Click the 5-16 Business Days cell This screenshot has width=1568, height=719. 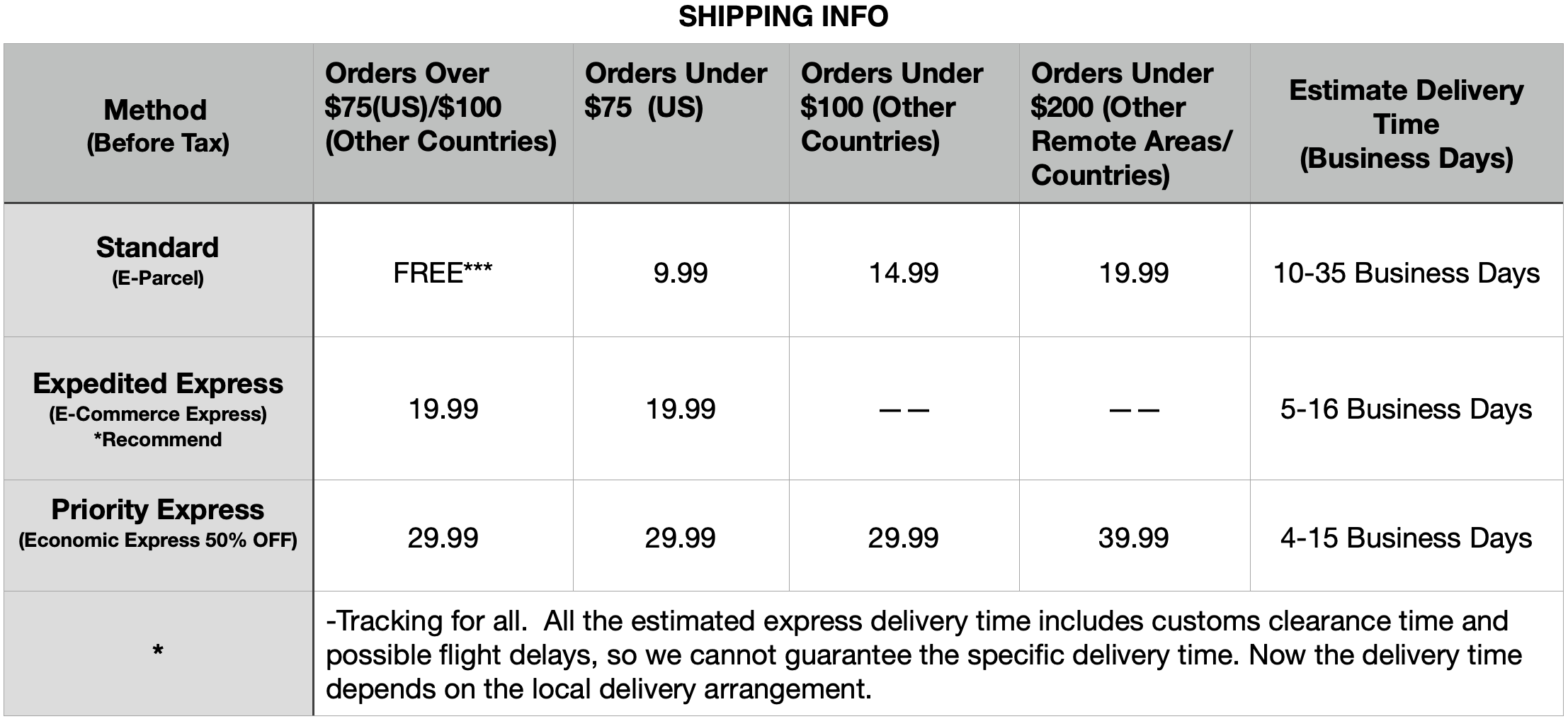(x=1406, y=409)
